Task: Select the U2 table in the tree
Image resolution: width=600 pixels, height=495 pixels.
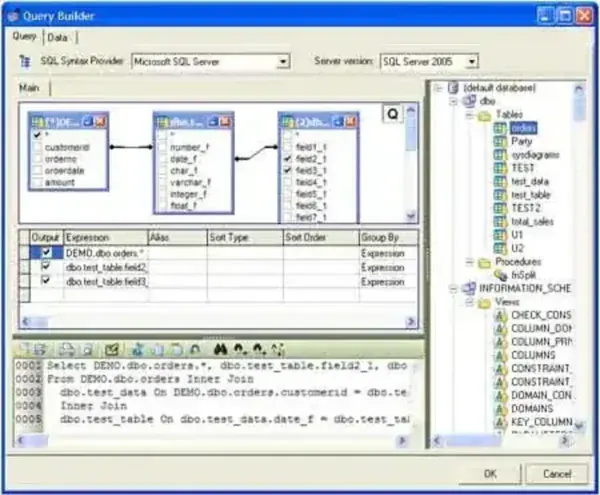Action: [517, 248]
